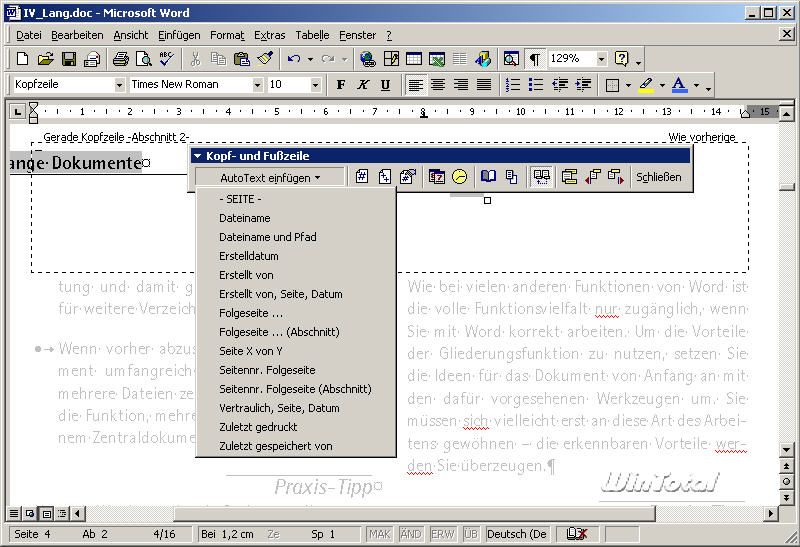This screenshot has width=800, height=547.
Task: Open Microsoft Word help icon
Action: 621,59
